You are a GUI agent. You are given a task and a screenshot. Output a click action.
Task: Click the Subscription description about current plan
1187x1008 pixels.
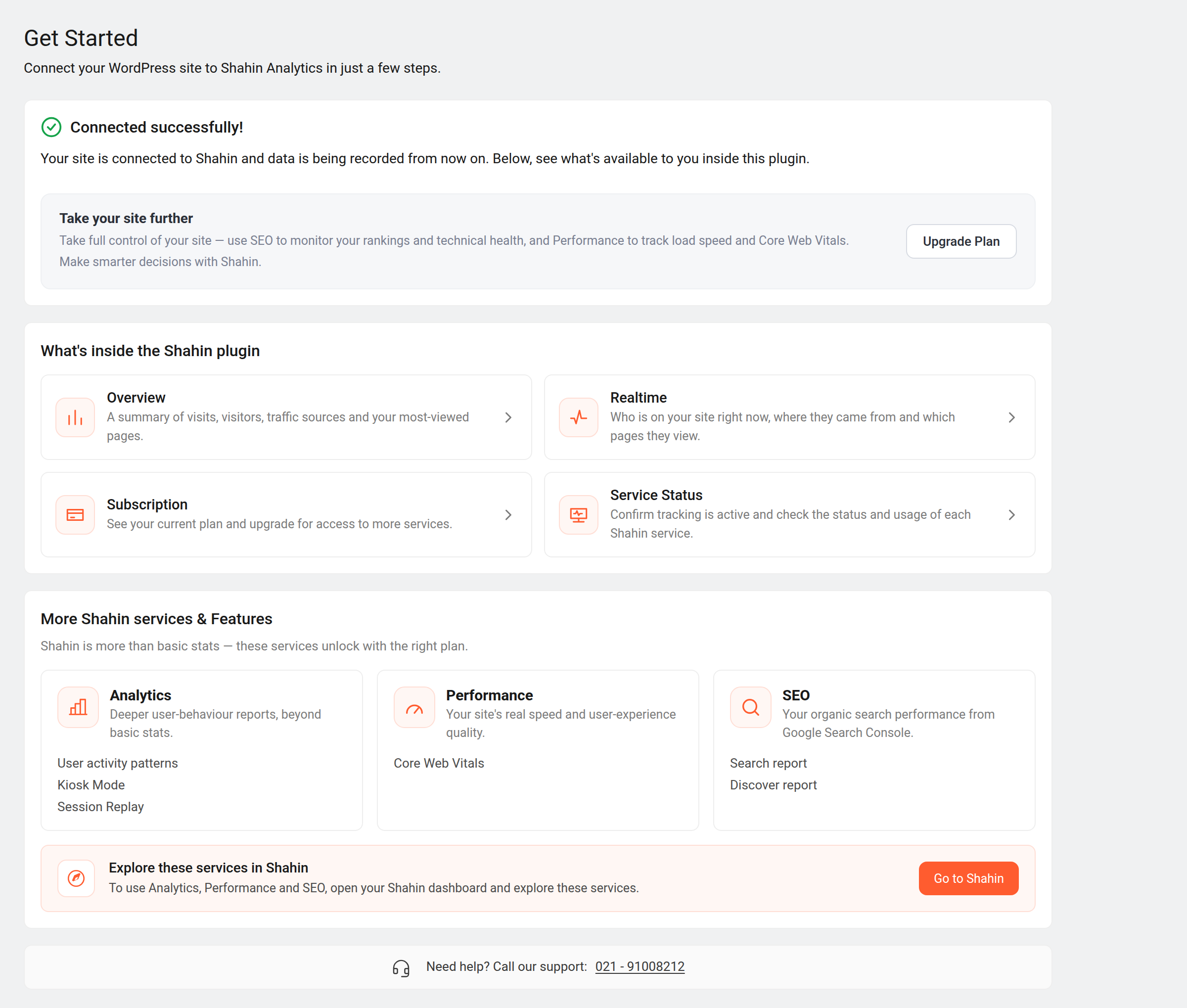[x=279, y=524]
